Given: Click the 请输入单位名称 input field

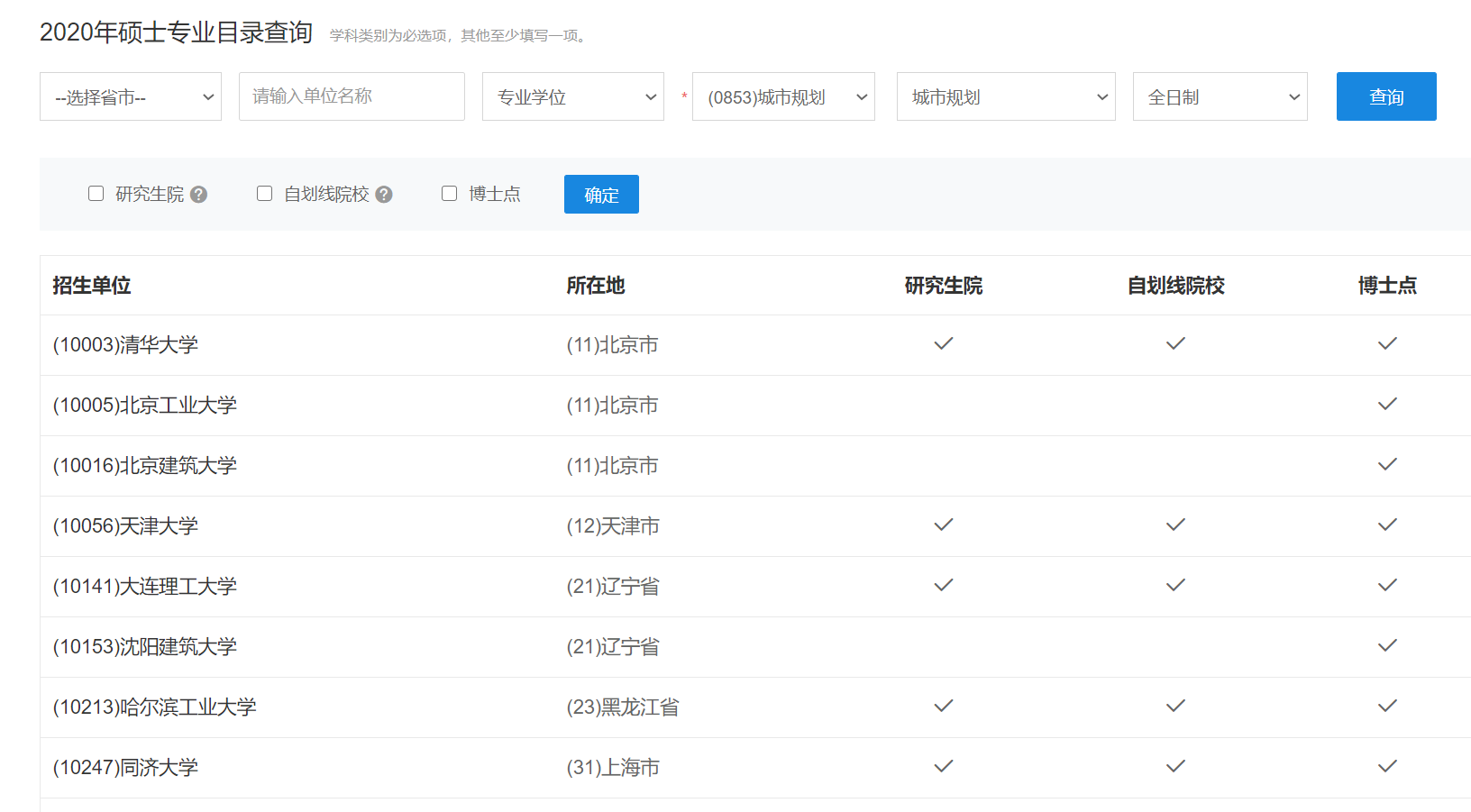Looking at the screenshot, I should click(x=352, y=96).
